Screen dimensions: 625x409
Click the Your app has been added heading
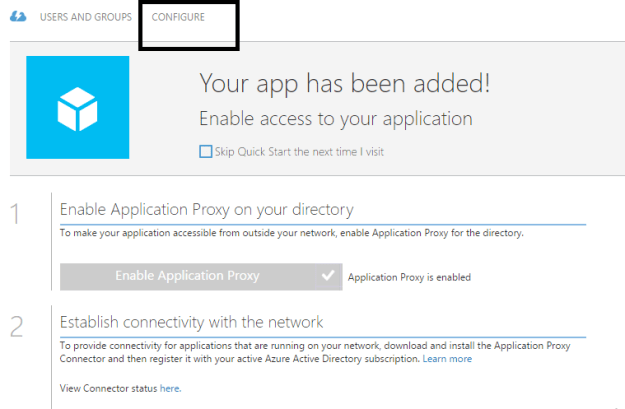[x=344, y=83]
